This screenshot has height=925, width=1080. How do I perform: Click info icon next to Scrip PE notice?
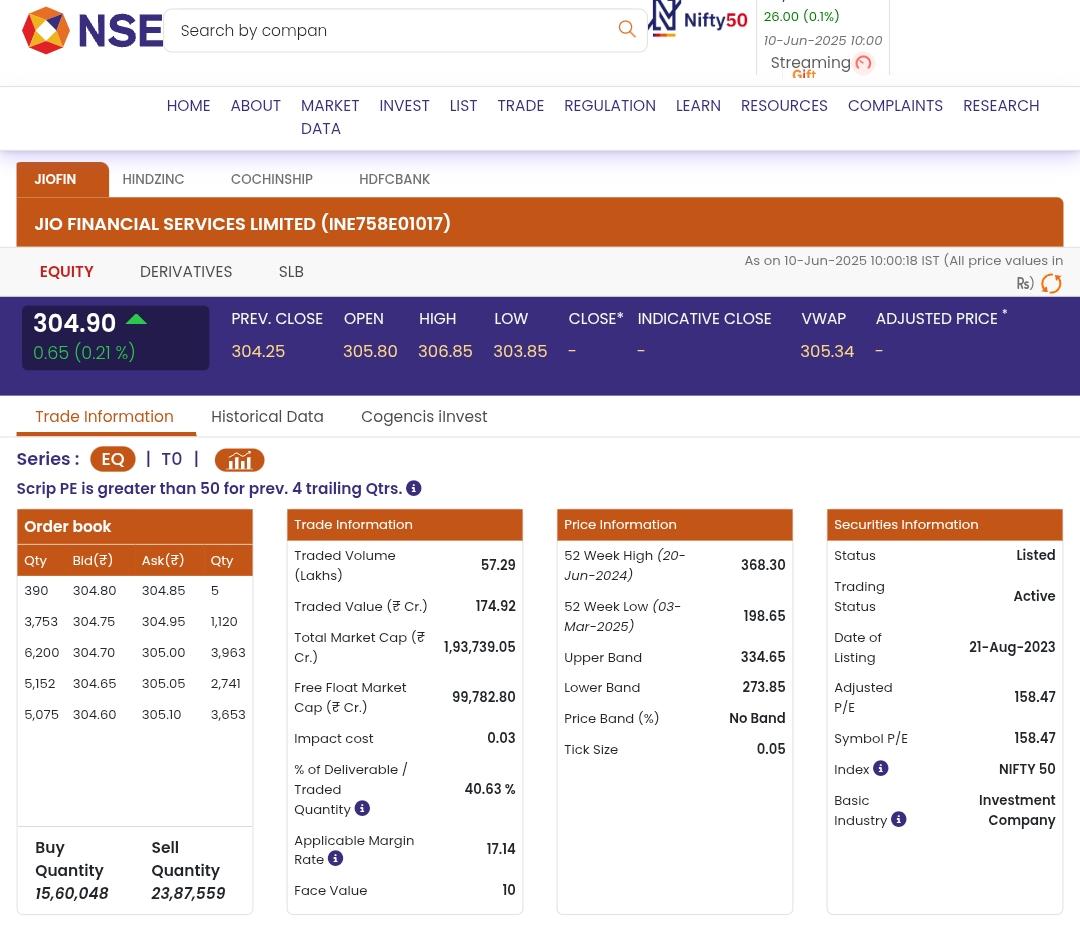[x=414, y=488]
